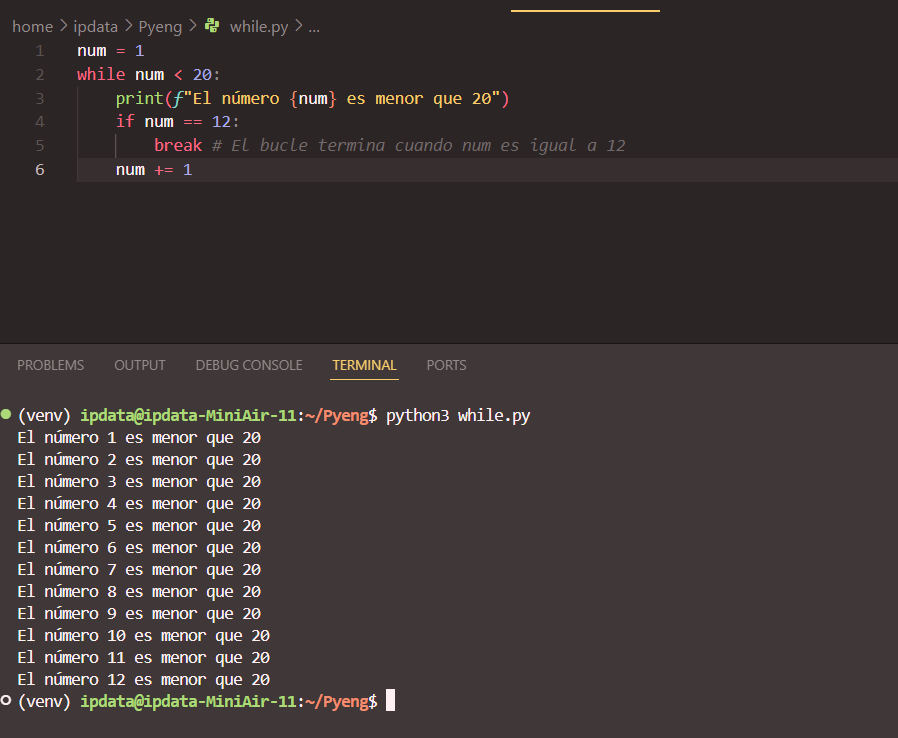Screen dimensions: 898x738
Task: Click terminal line 'El número 10 es menor'
Action: tap(144, 636)
